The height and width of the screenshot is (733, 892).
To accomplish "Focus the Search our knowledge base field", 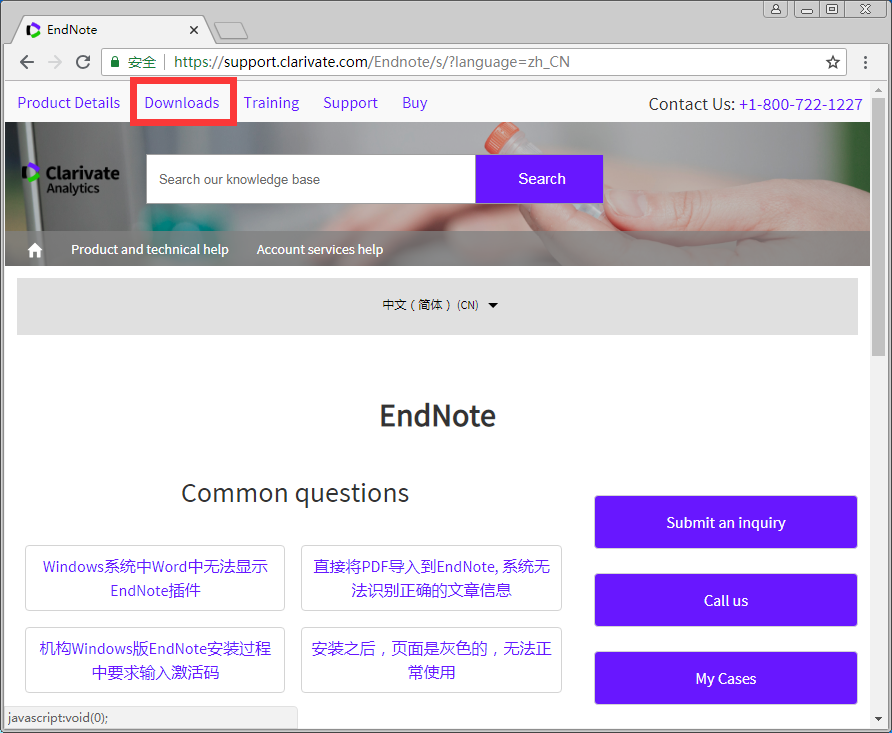I will coord(311,179).
